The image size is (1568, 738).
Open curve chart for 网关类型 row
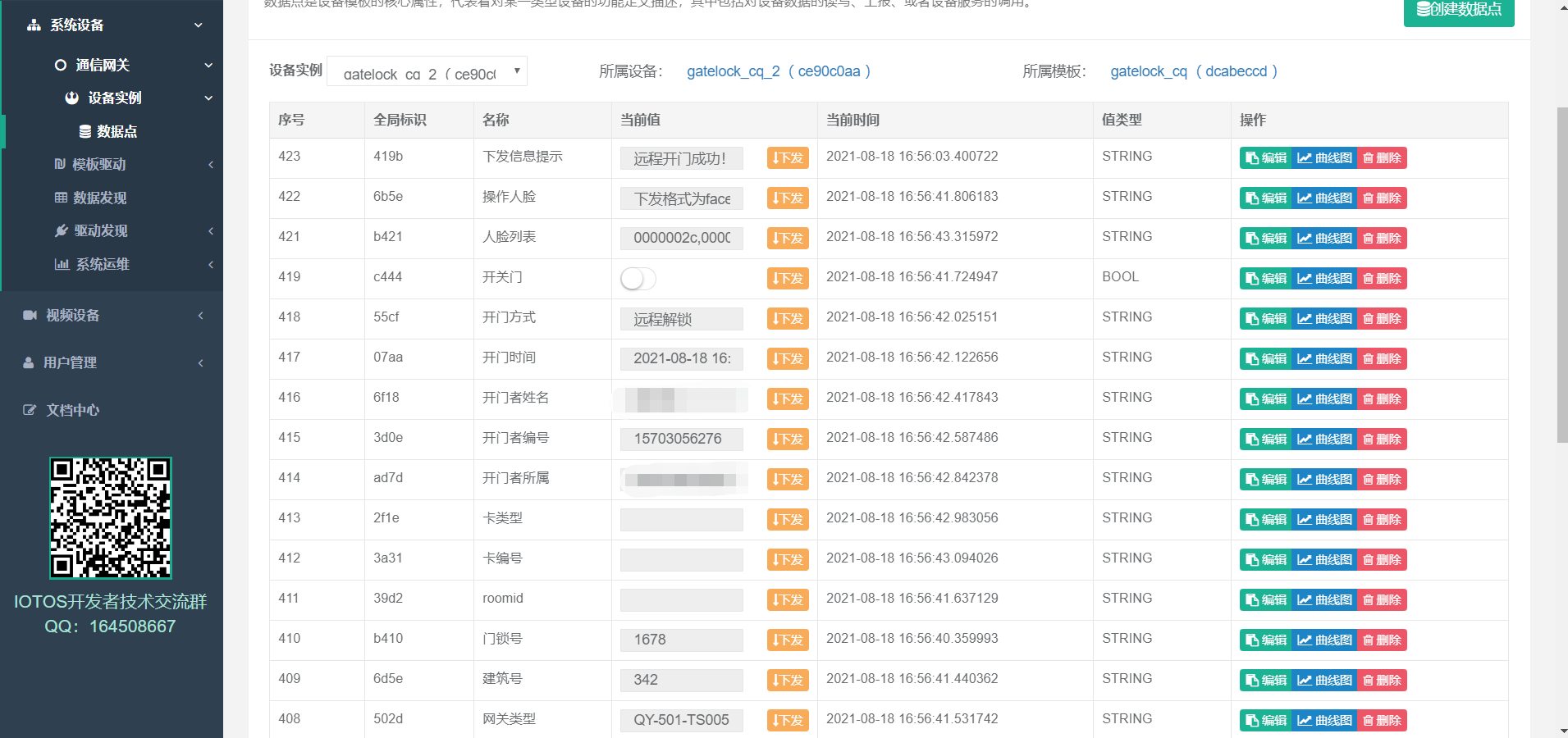(1324, 721)
